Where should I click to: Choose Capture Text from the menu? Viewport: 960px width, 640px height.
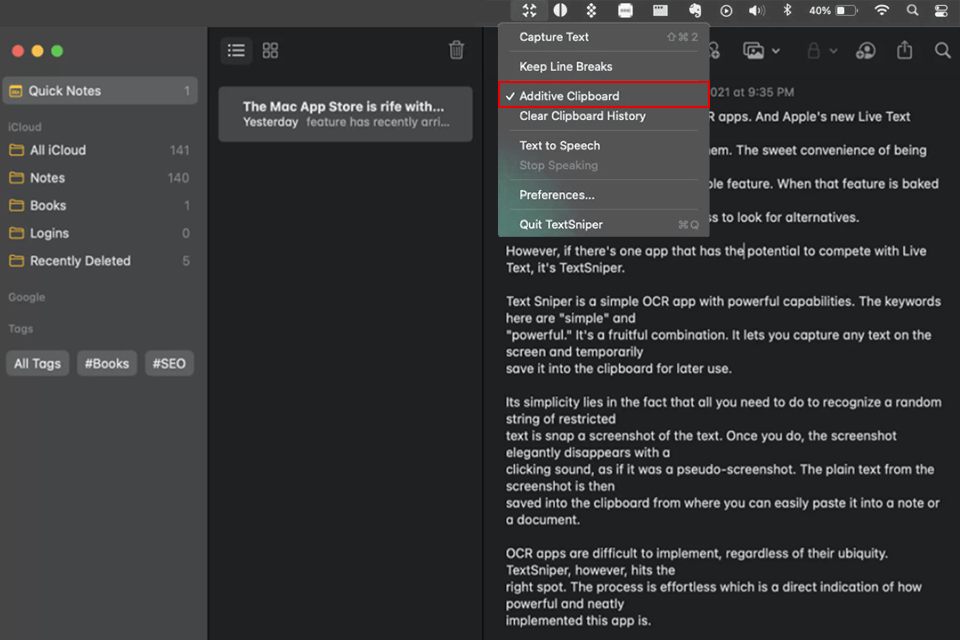point(604,37)
